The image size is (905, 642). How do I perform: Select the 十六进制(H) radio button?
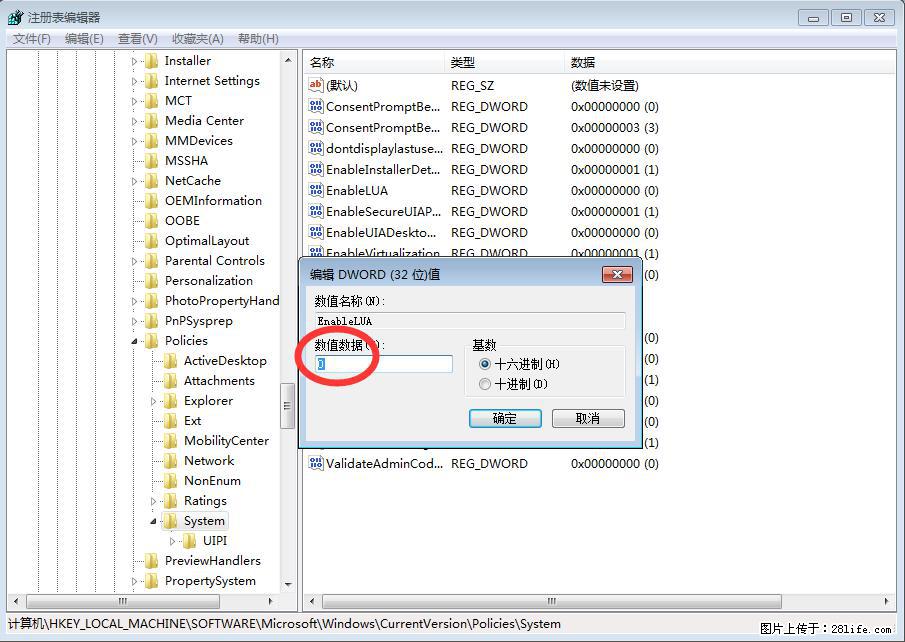484,363
